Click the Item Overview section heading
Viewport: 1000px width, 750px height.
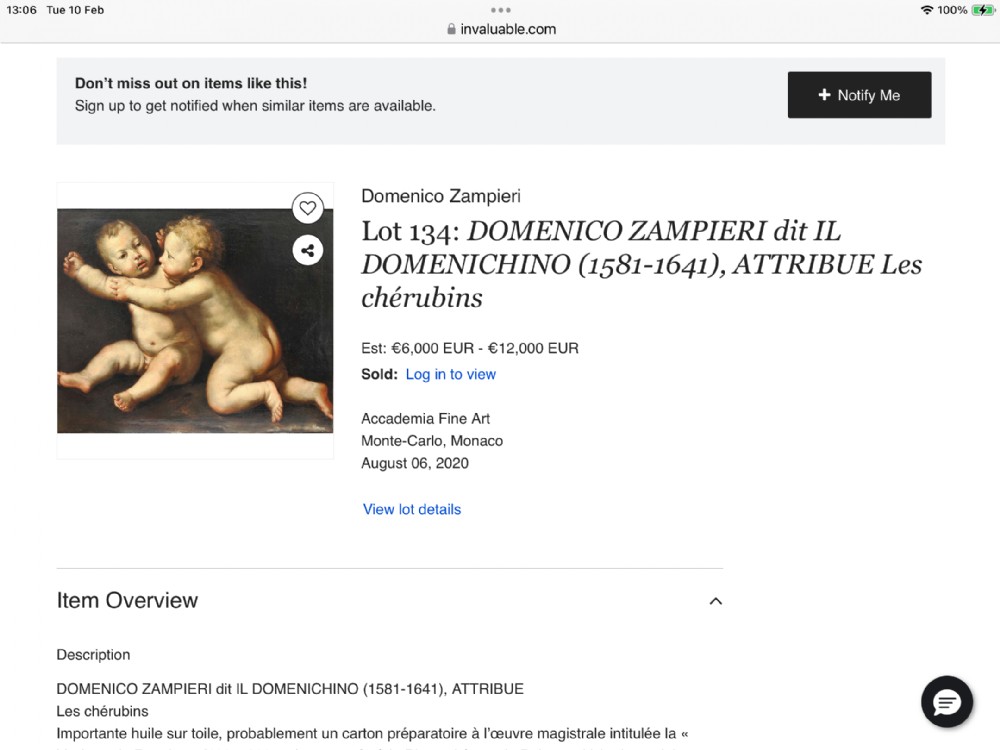point(128,601)
